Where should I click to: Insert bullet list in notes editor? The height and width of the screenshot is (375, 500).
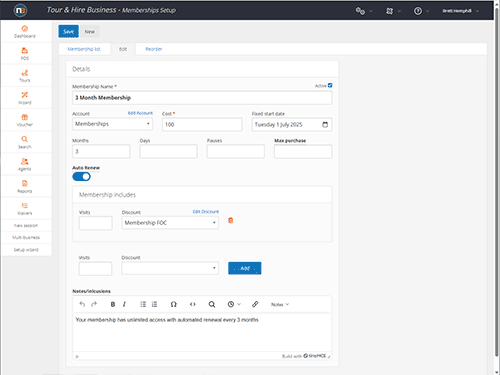pos(143,304)
